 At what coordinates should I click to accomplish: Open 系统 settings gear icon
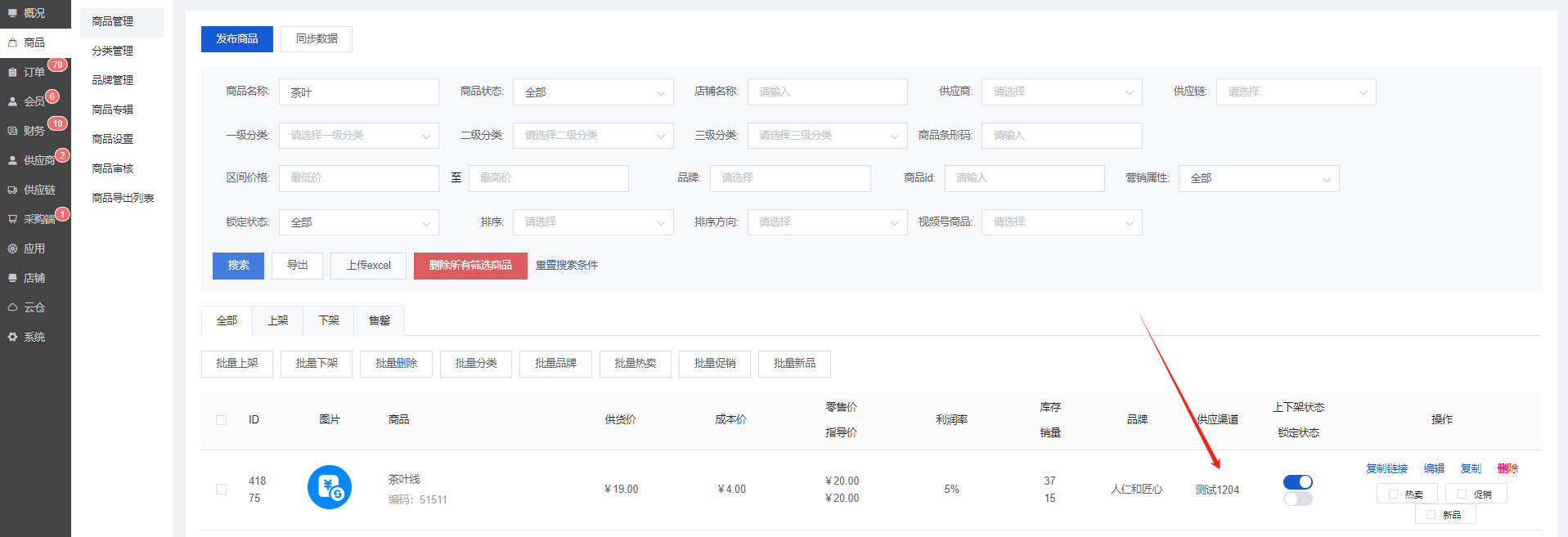[x=12, y=337]
